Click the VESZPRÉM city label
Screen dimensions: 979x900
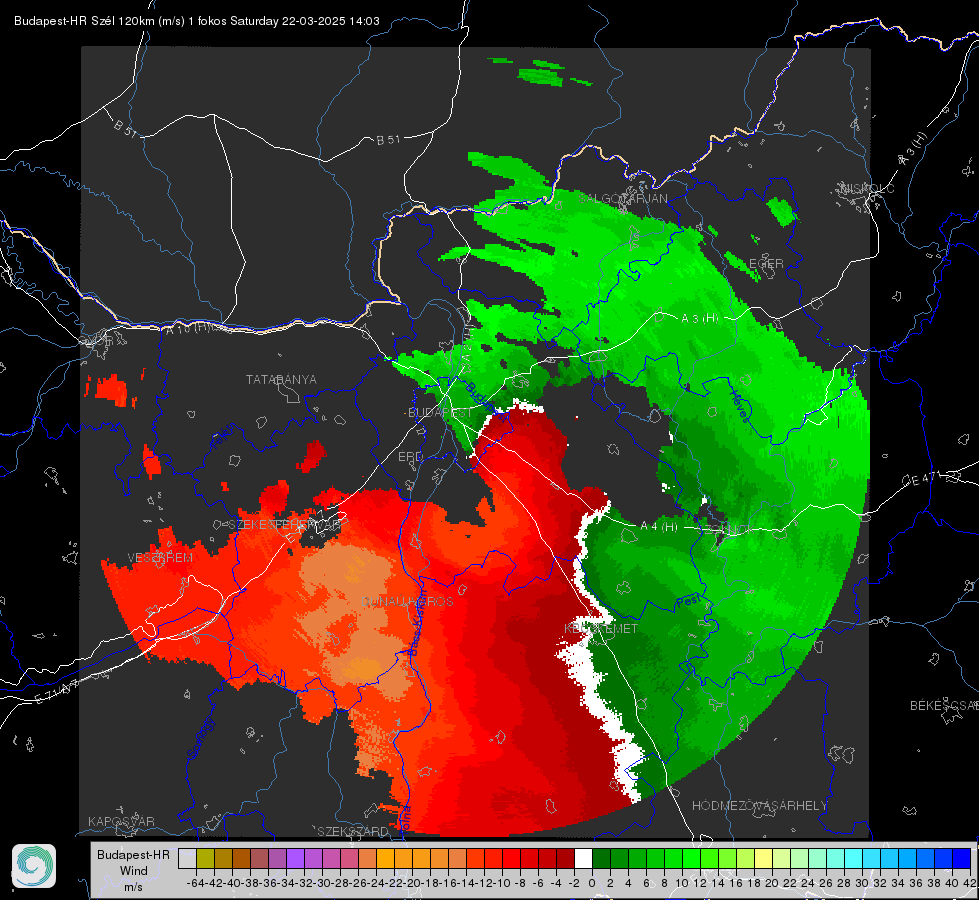pos(160,558)
